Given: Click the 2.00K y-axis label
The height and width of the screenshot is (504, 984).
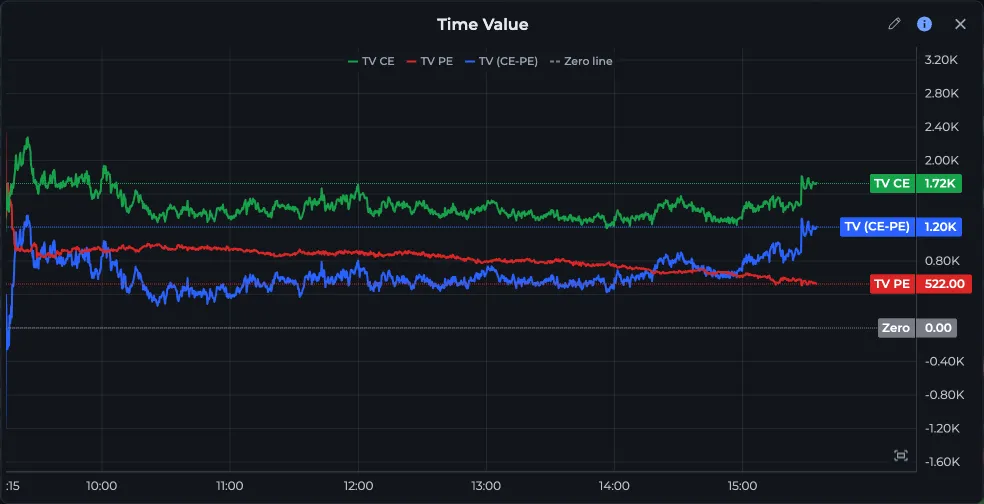Looking at the screenshot, I should (x=941, y=160).
